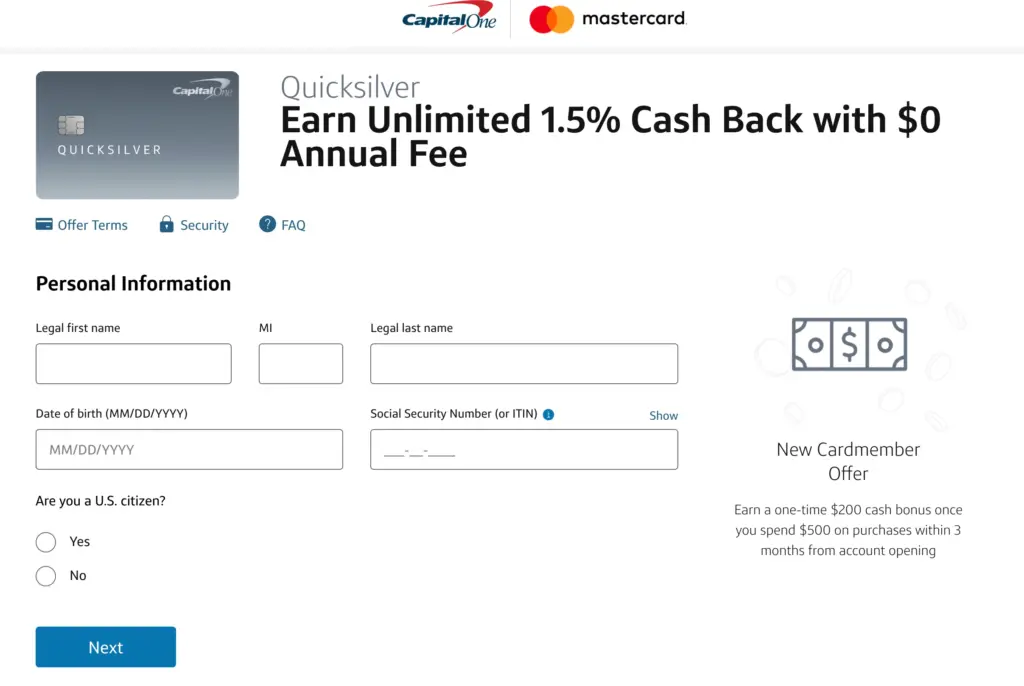Image resolution: width=1024 pixels, height=686 pixels.
Task: Open the Security information link
Action: tap(203, 224)
